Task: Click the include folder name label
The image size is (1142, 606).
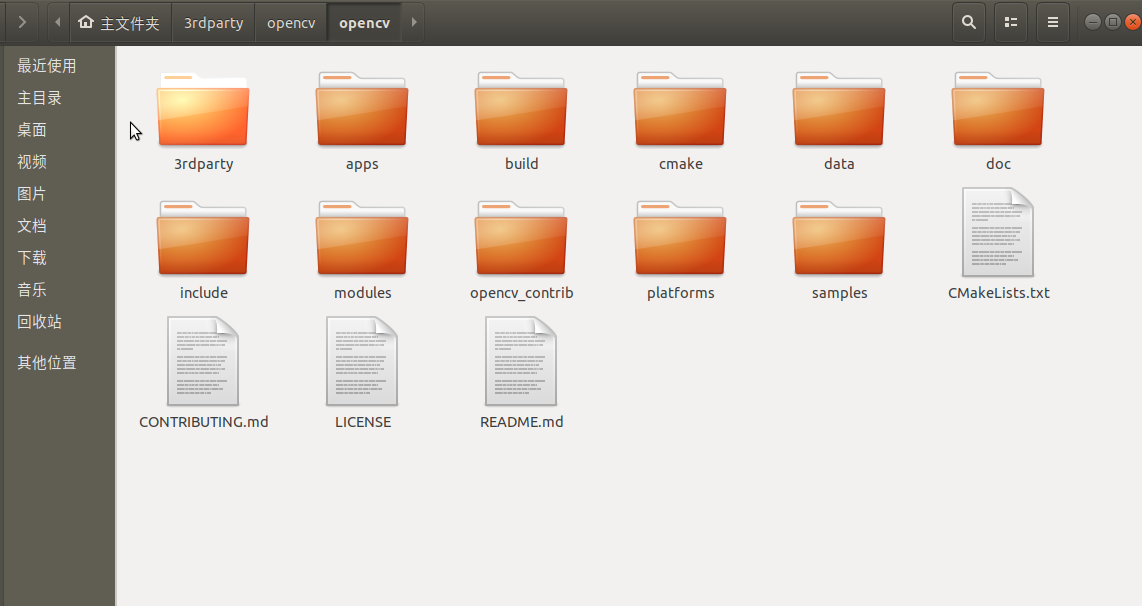Action: click(x=203, y=293)
